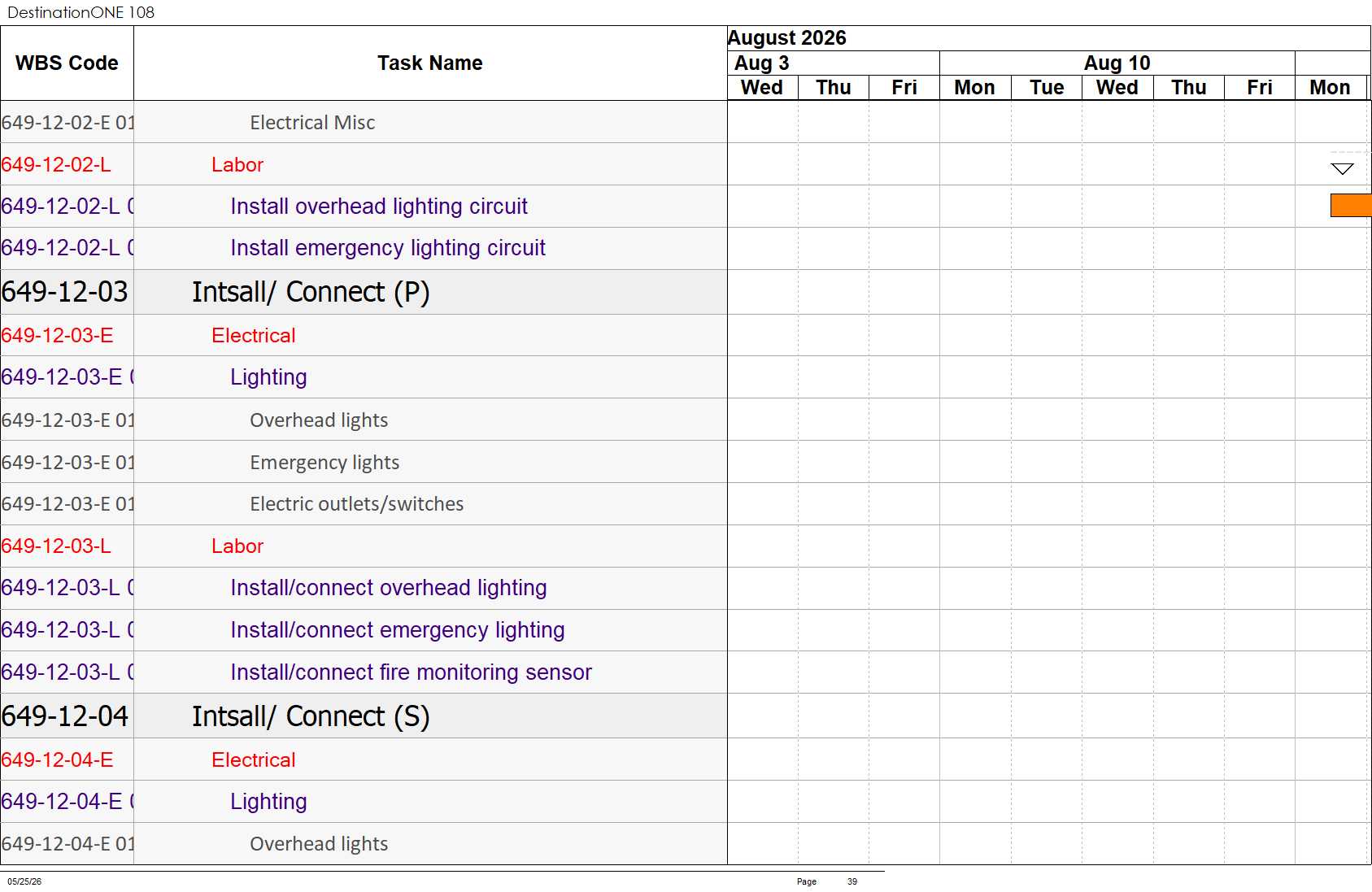Click the summary bar triangle marker for Labor
Screen dimensions: 1372x892
(x=1342, y=169)
